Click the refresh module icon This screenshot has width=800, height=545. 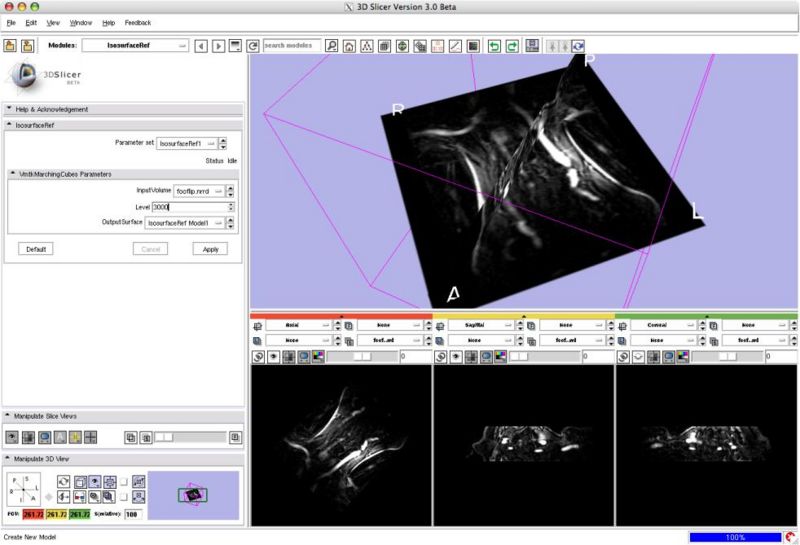(x=253, y=46)
